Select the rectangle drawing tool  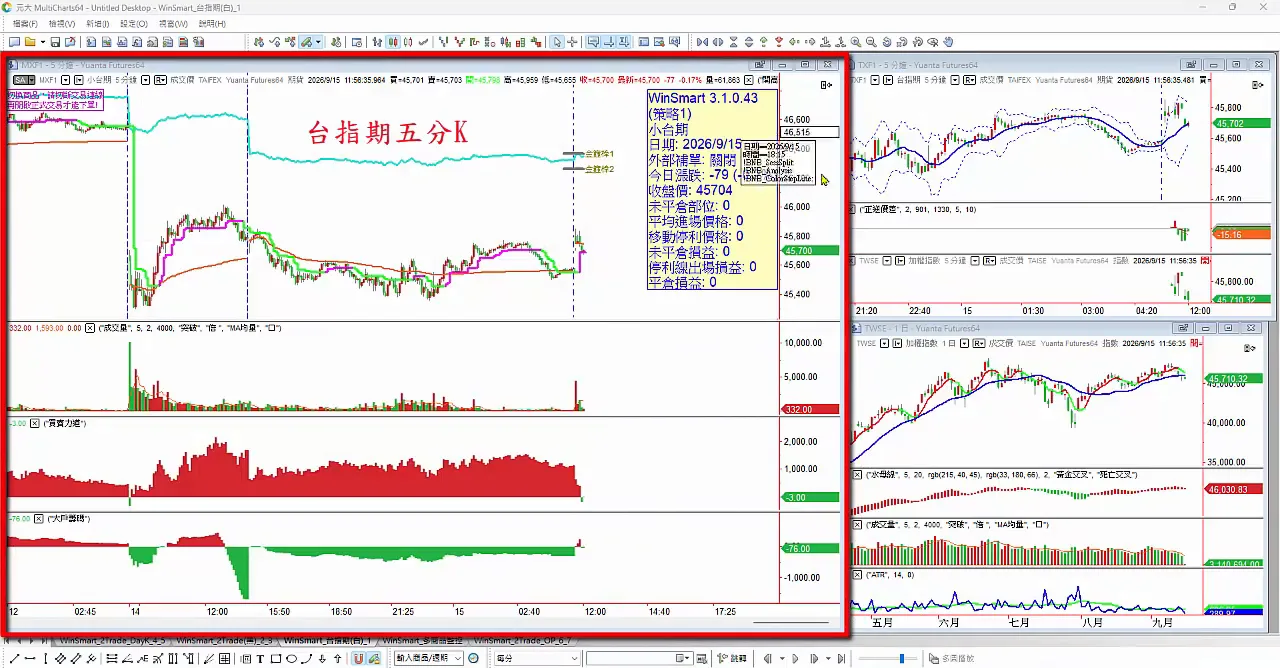[x=275, y=659]
